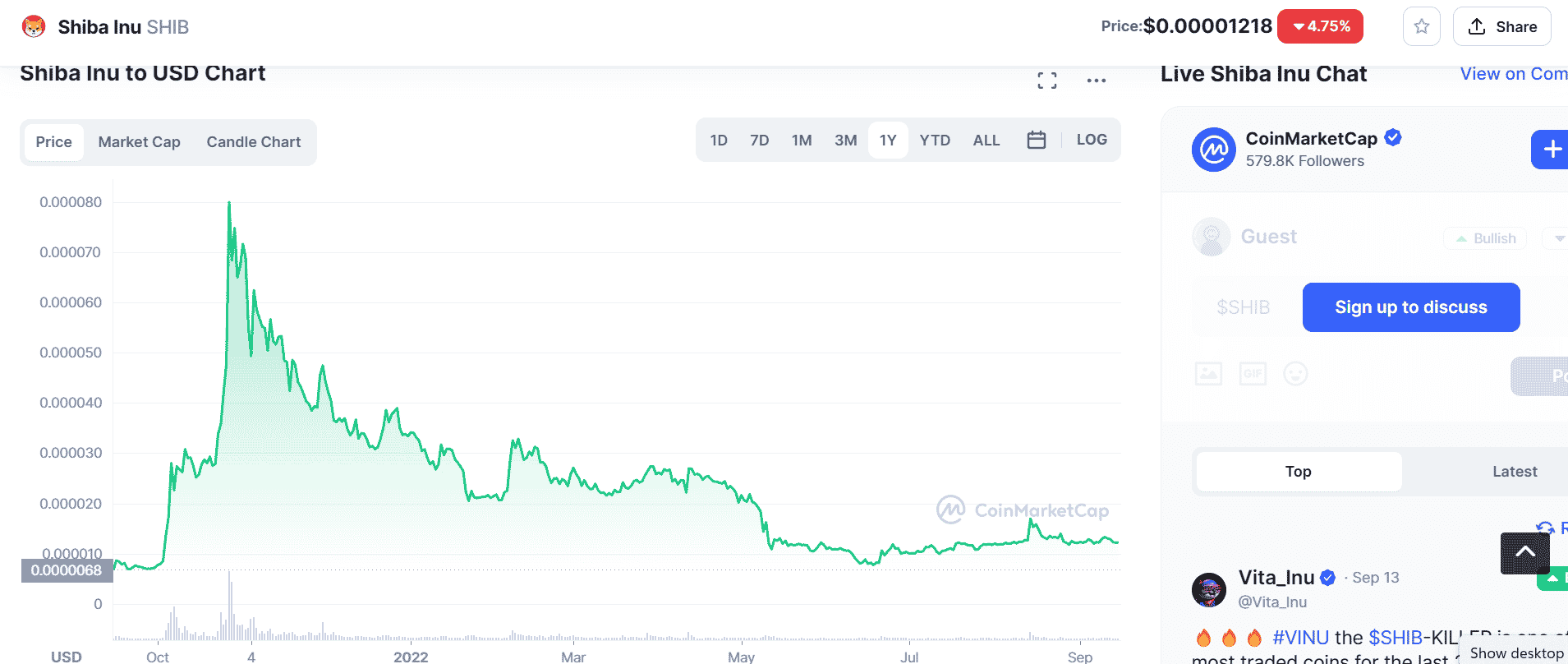Switch to Market Cap chart tab
The image size is (1568, 664).
140,142
